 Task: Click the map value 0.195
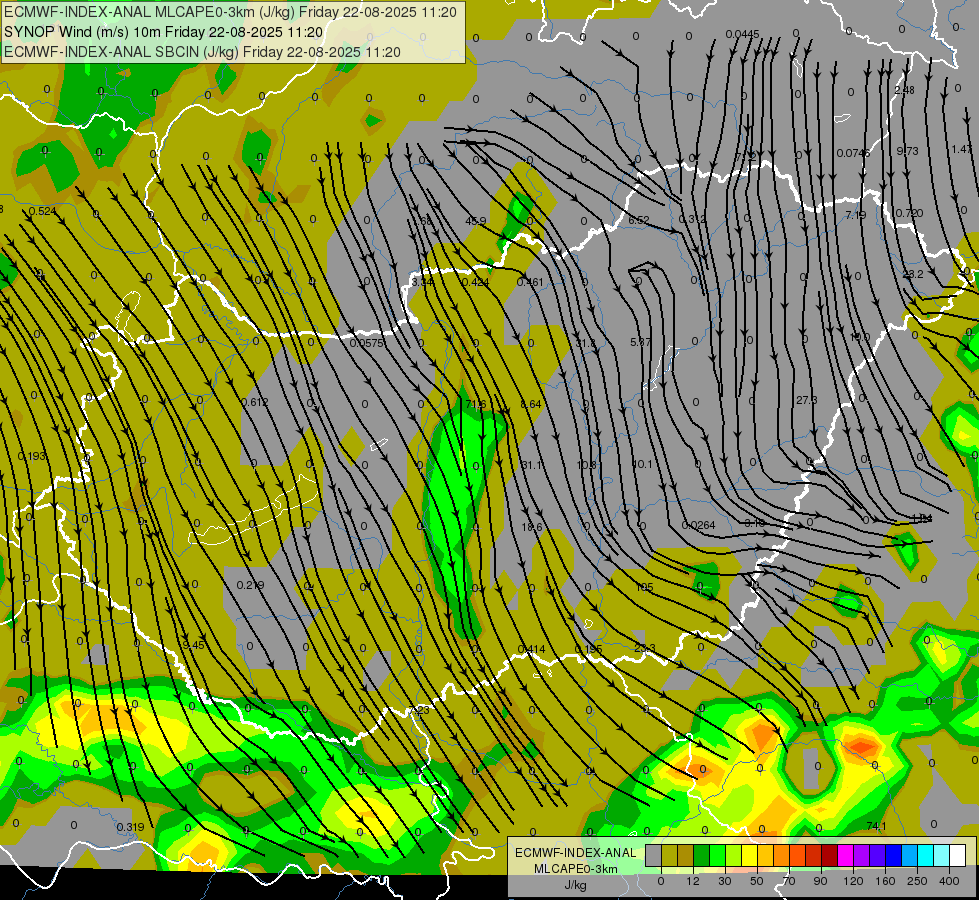pos(588,650)
